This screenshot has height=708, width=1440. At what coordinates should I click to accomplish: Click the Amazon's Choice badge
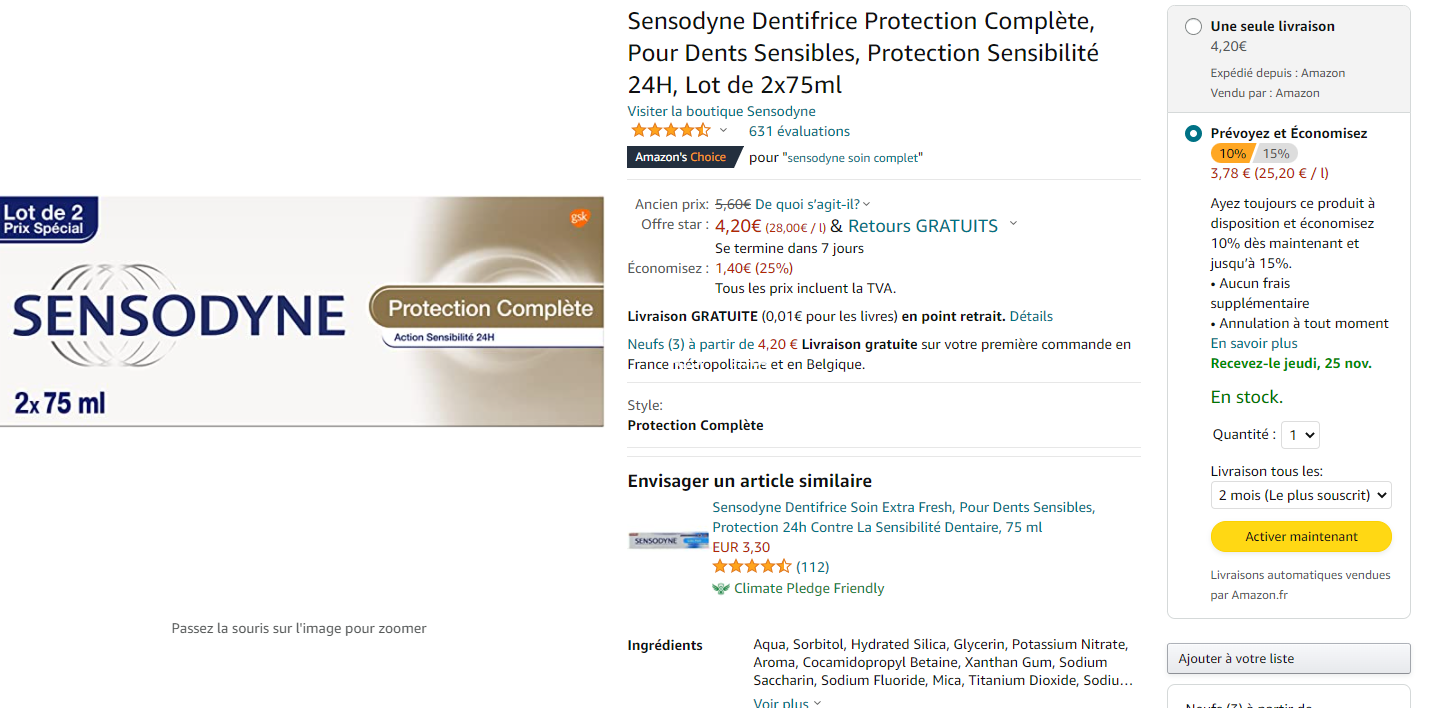[682, 157]
